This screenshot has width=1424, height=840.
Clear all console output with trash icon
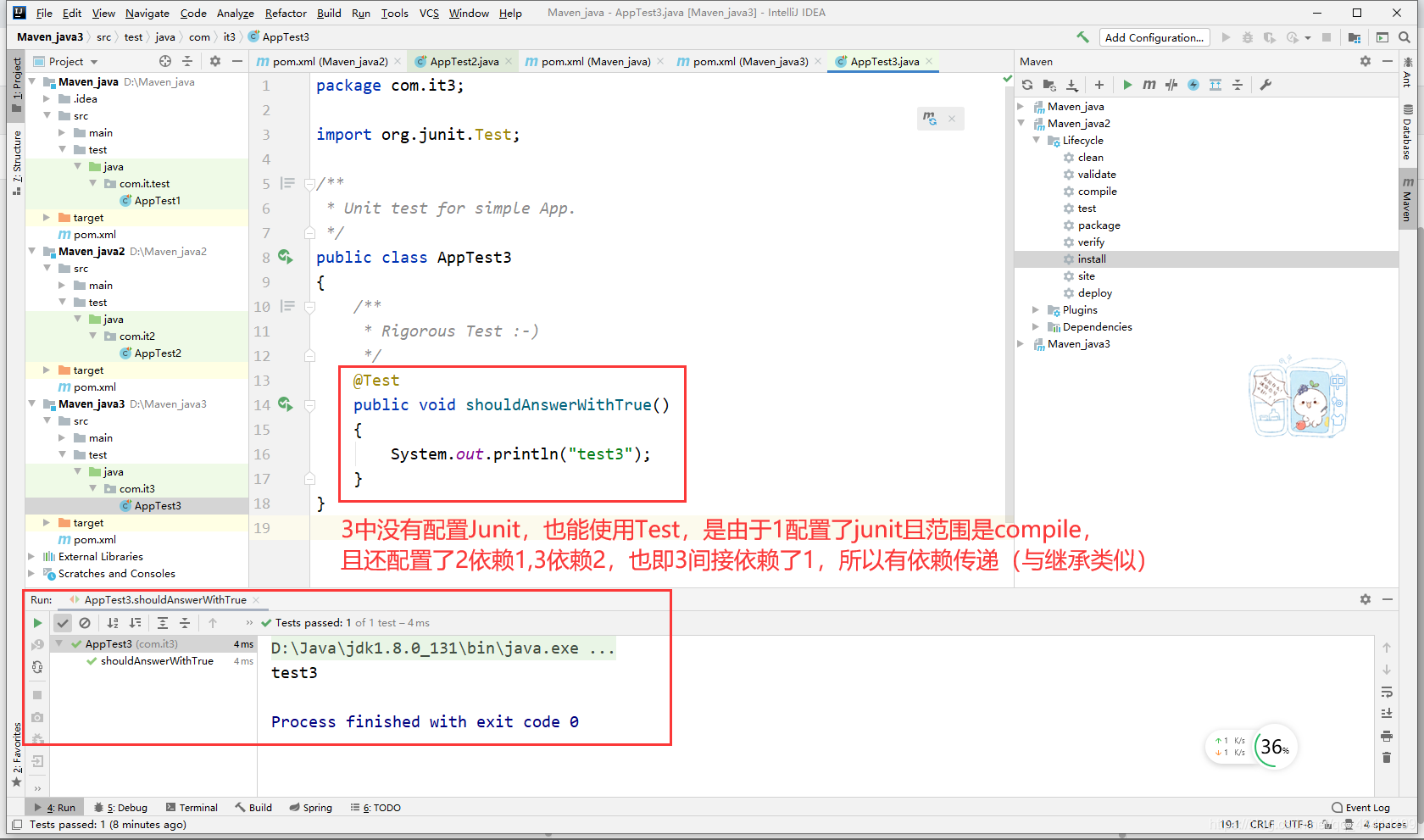1387,758
